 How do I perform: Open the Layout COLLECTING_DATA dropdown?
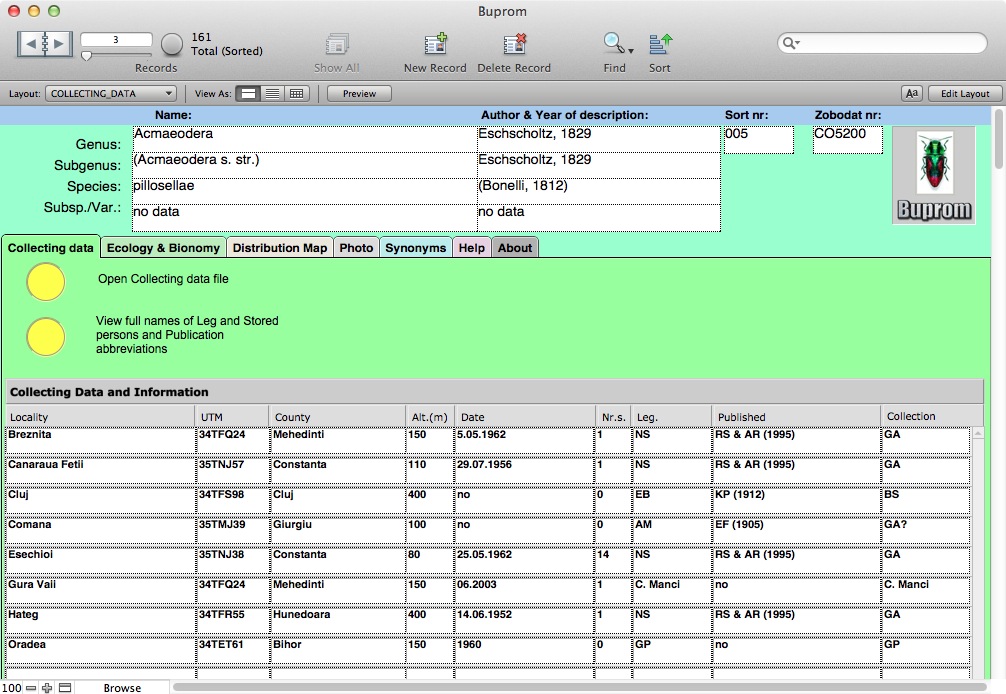[111, 93]
